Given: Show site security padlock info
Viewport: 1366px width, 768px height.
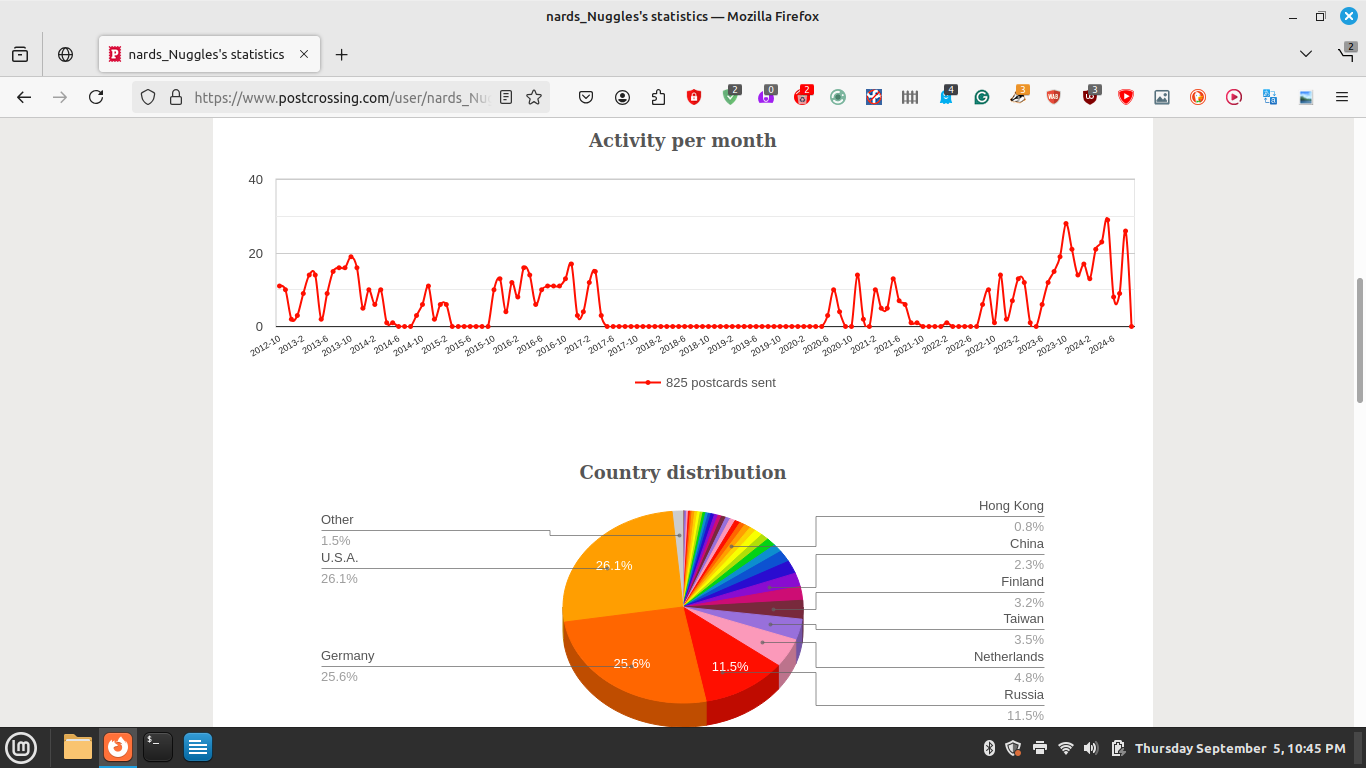Looking at the screenshot, I should click(x=176, y=97).
